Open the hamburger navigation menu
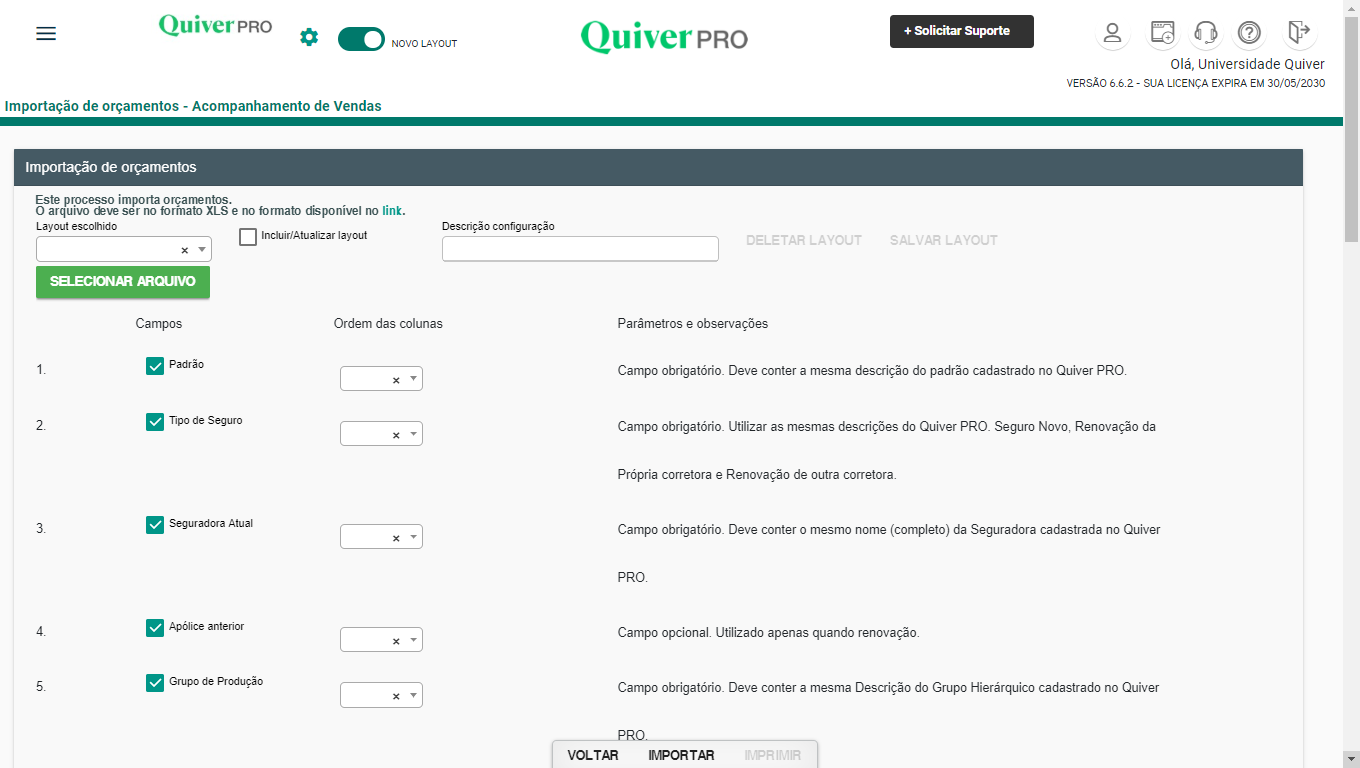The height and width of the screenshot is (768, 1360). coord(46,33)
